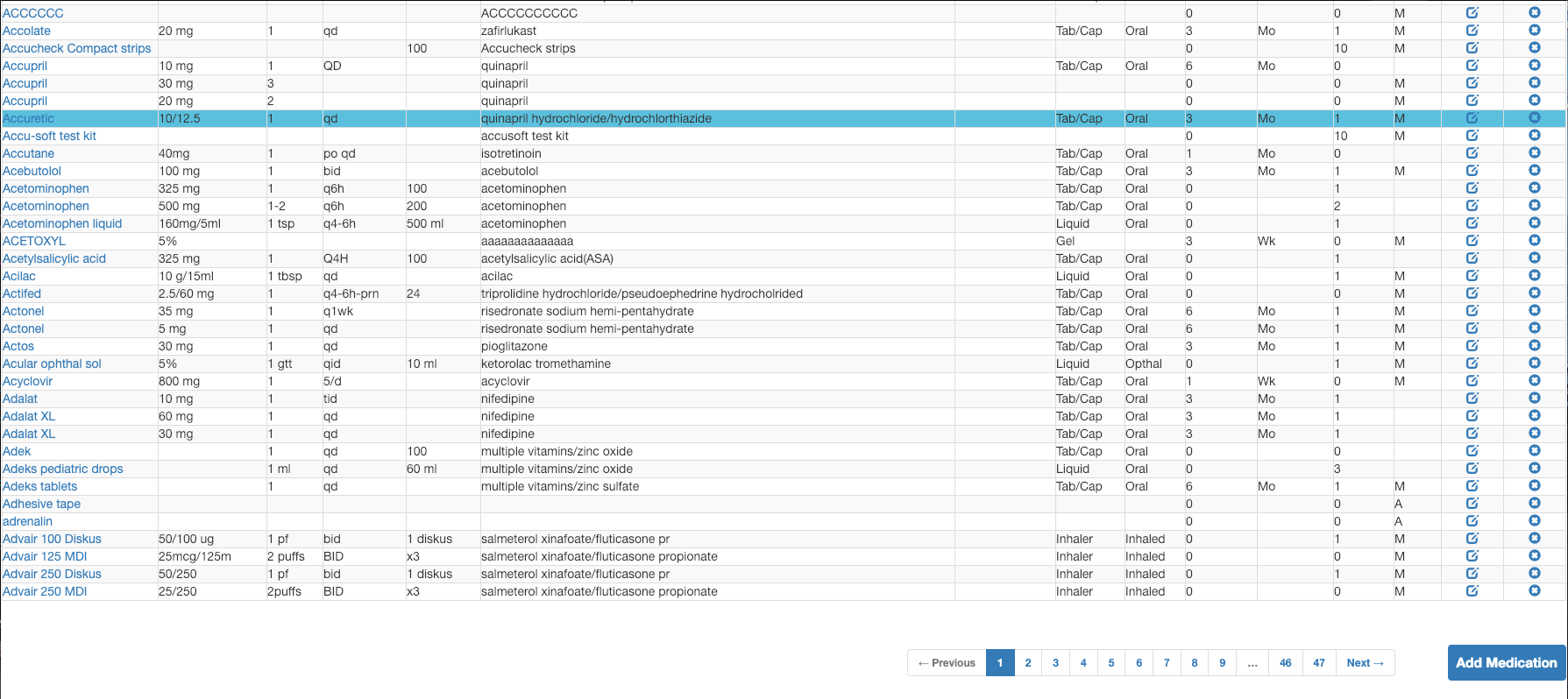Delete the Adhesive tape entry
The image size is (1568, 699).
(1535, 504)
